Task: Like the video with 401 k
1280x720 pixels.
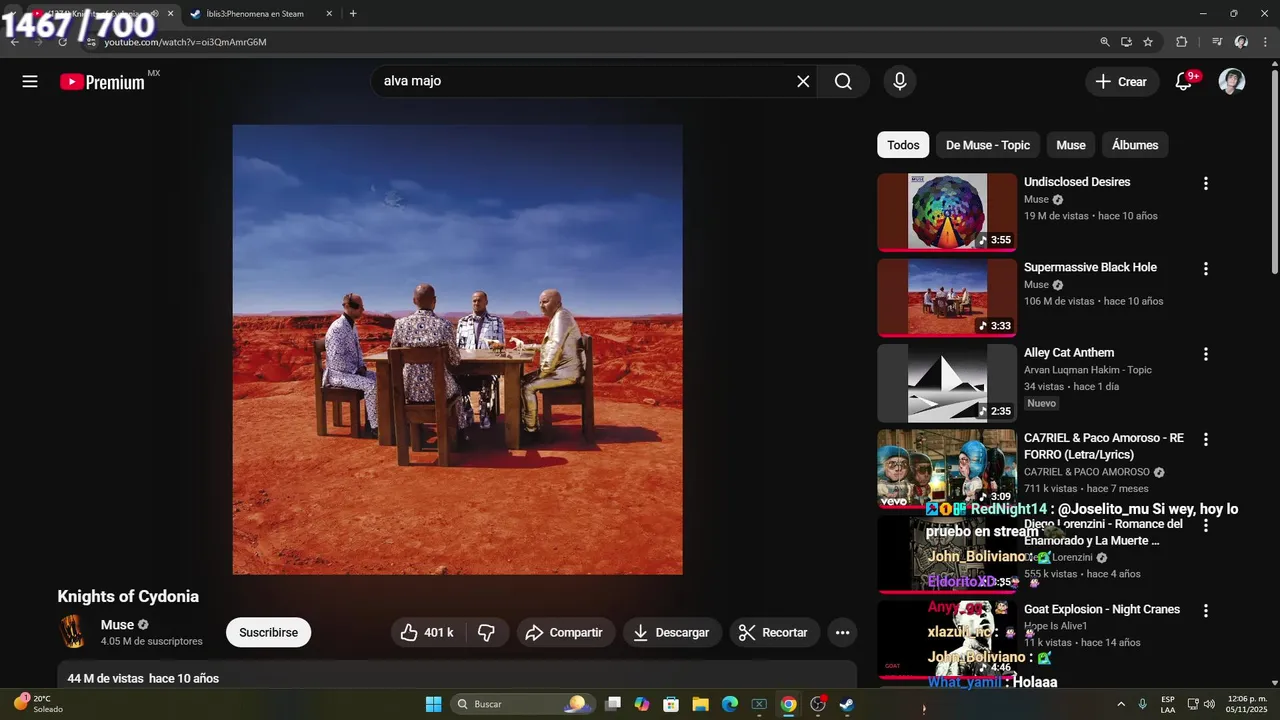Action: 427,632
